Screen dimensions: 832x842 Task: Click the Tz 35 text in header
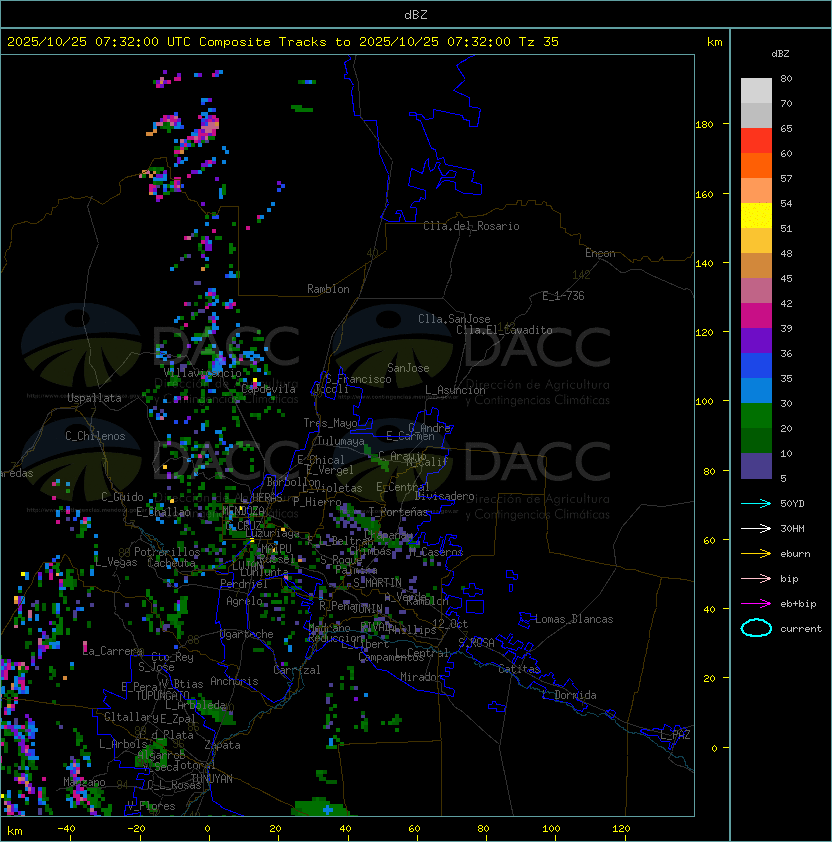(x=539, y=42)
